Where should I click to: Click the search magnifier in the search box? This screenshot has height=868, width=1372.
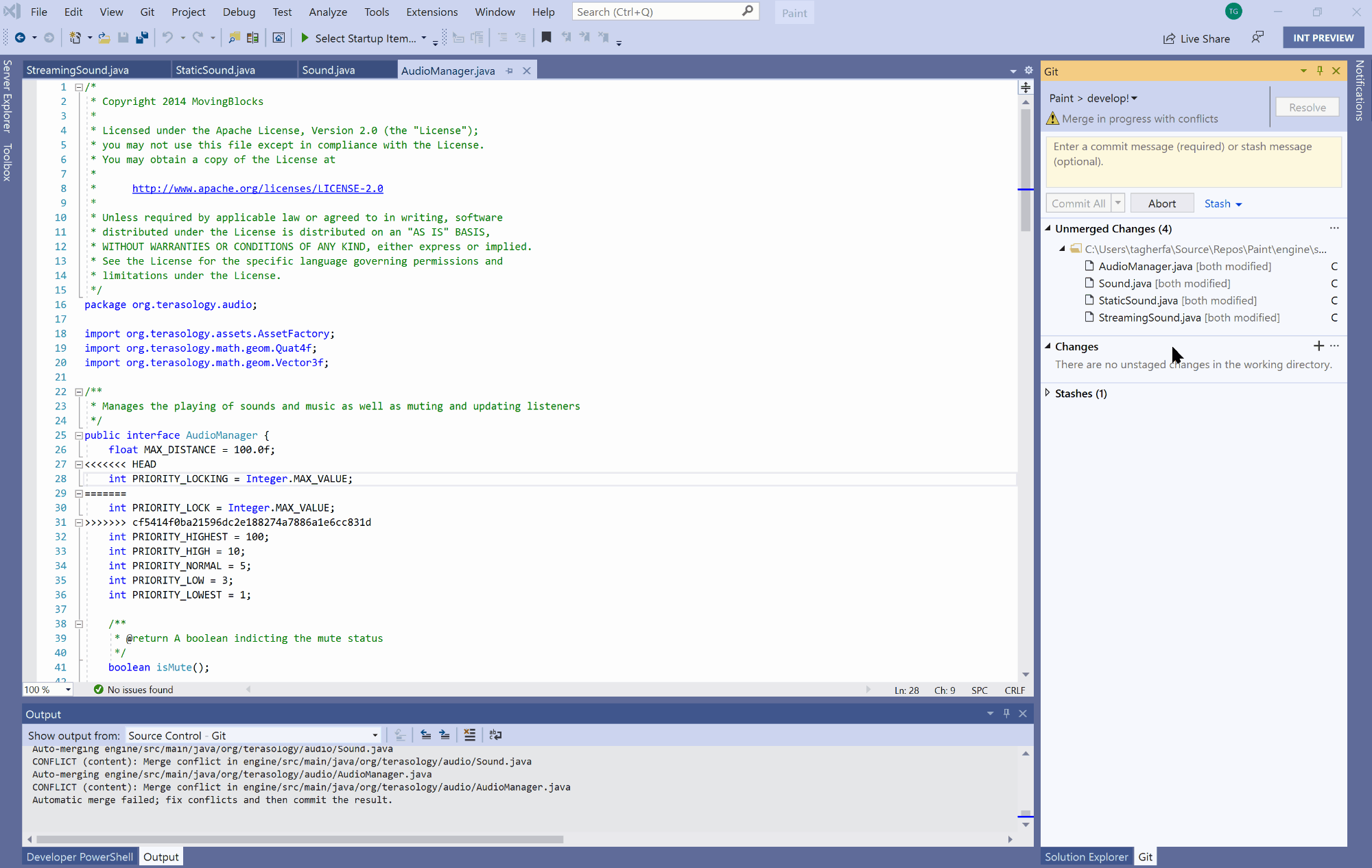(748, 11)
